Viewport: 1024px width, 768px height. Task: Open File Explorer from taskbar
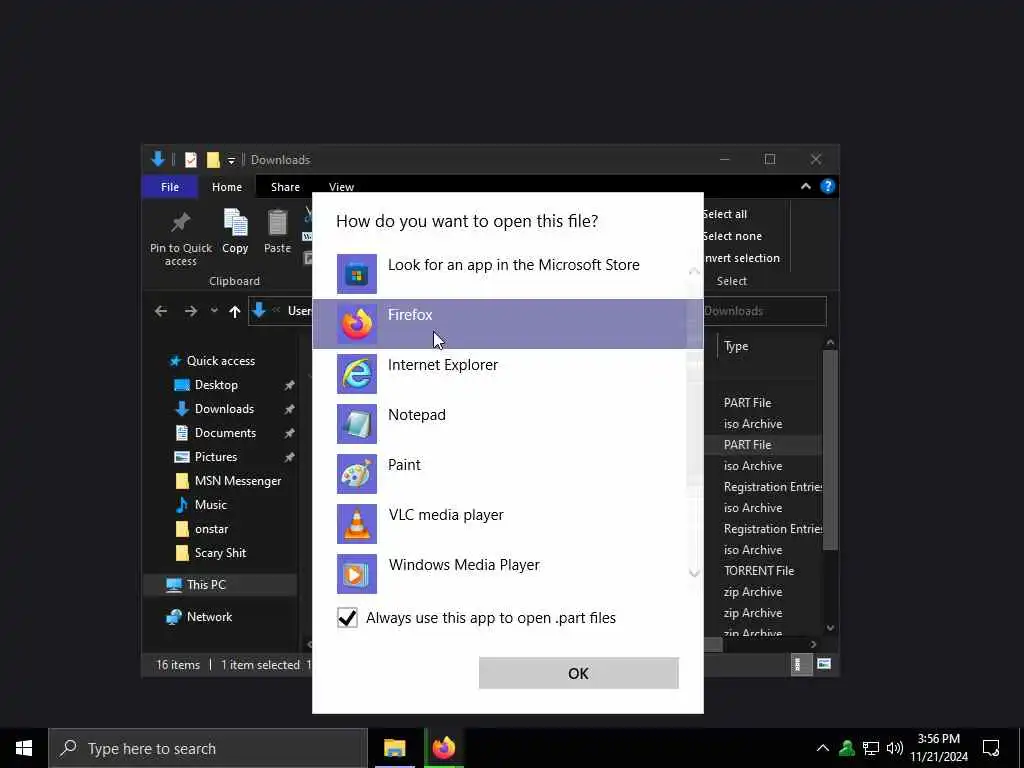(394, 748)
